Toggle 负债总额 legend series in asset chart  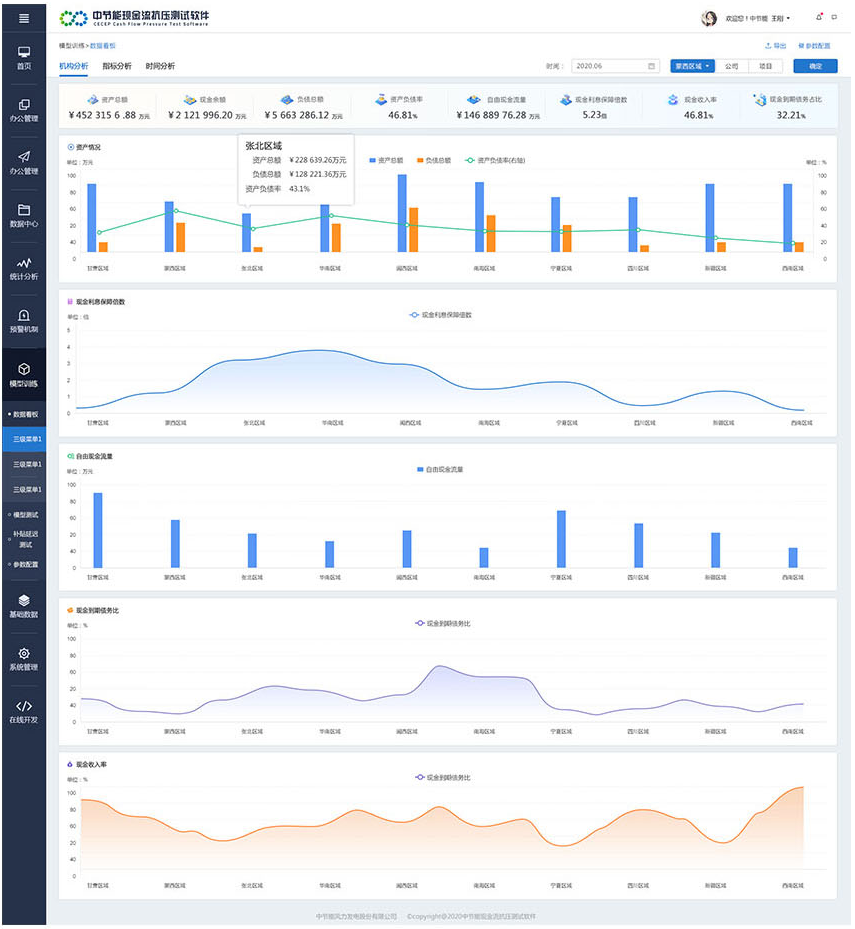[433, 160]
